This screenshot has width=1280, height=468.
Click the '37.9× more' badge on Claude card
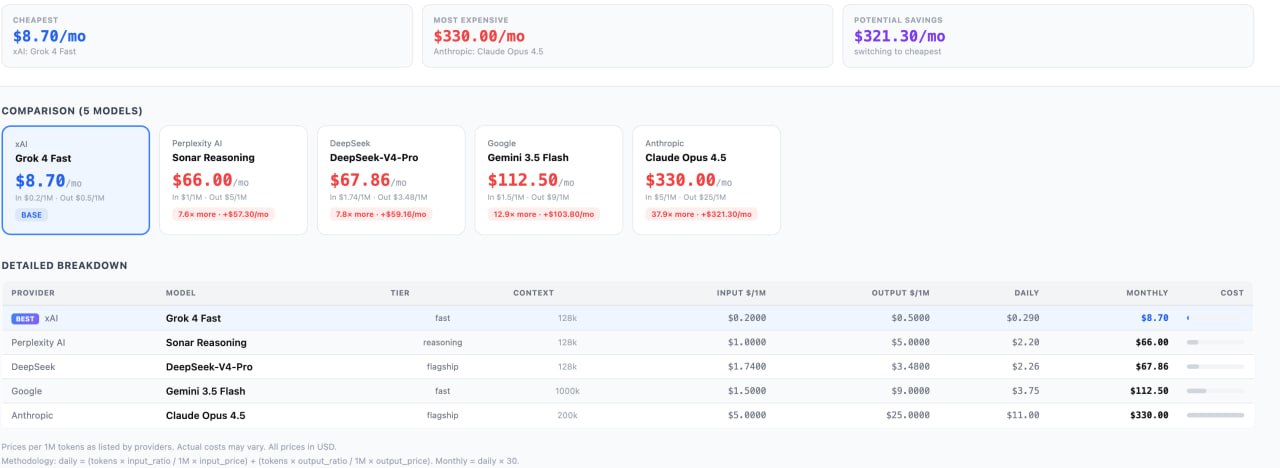701,215
